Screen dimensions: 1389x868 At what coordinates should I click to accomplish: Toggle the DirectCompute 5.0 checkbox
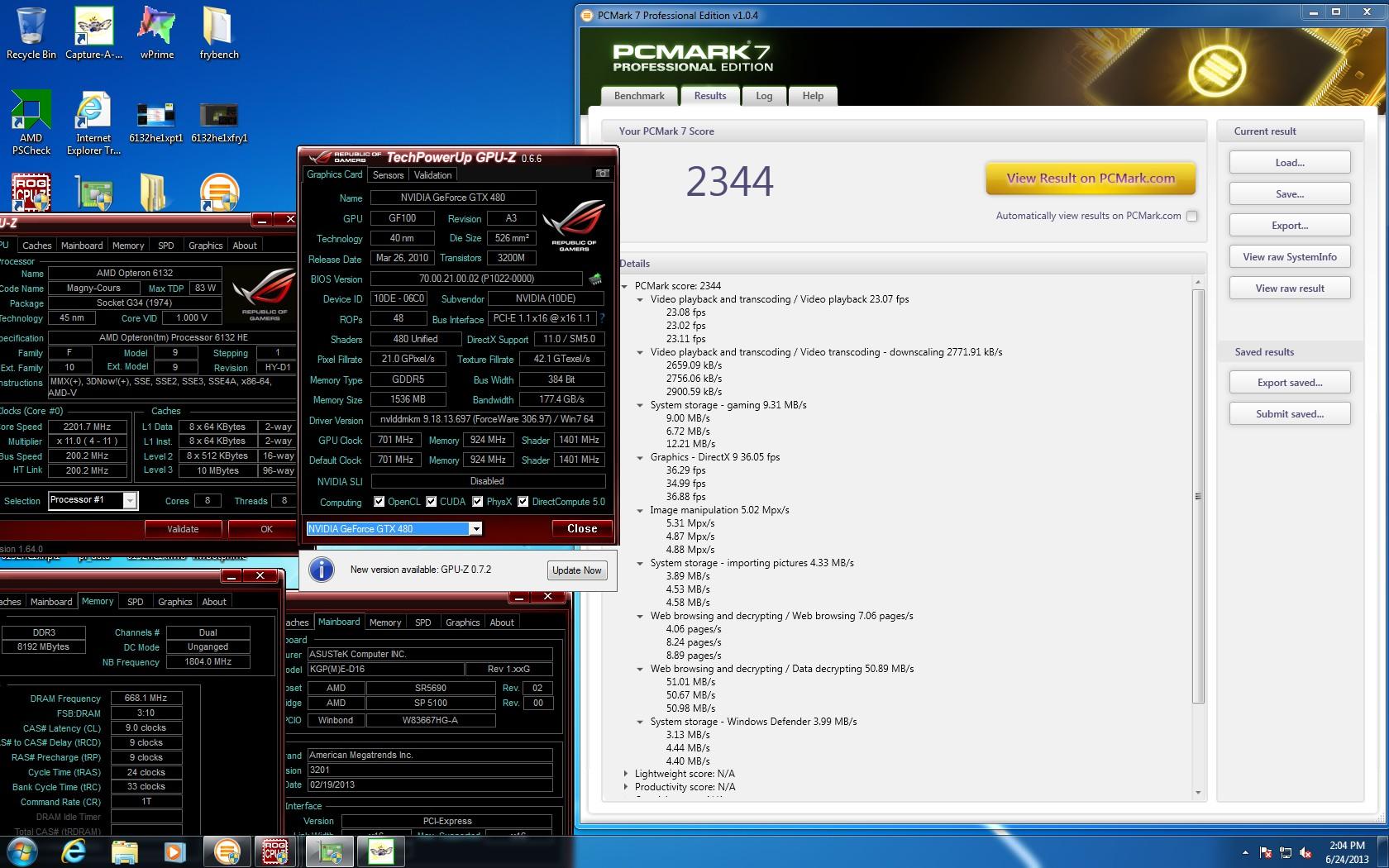click(523, 501)
